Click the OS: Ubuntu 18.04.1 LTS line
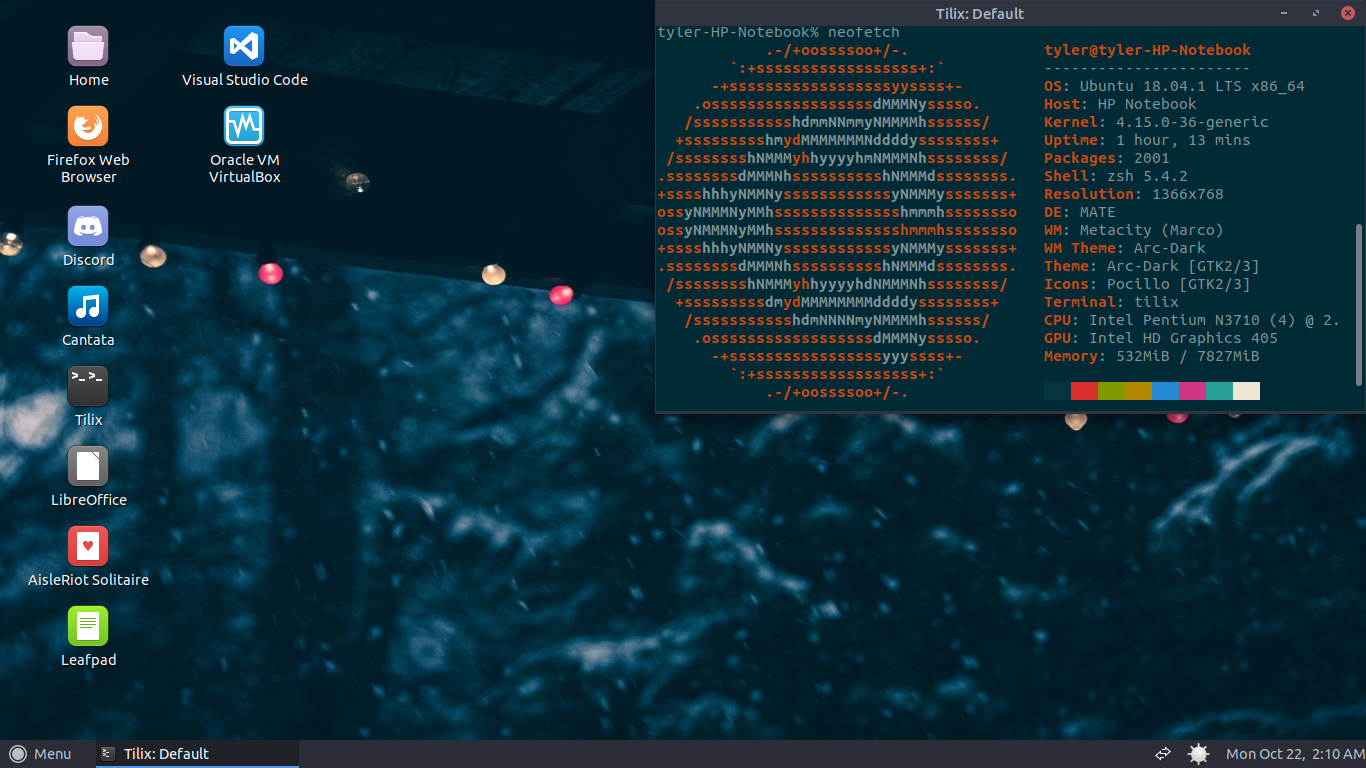 (x=1174, y=86)
